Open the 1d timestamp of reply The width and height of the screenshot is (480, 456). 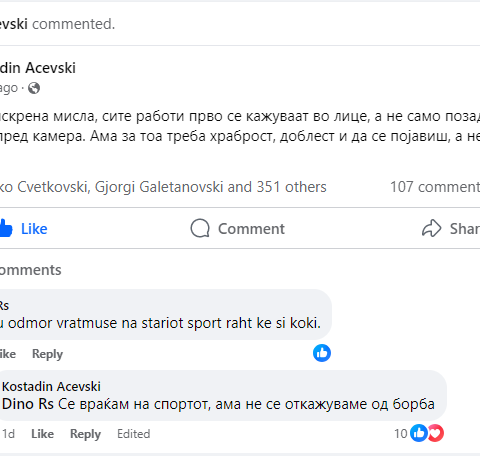tap(8, 434)
